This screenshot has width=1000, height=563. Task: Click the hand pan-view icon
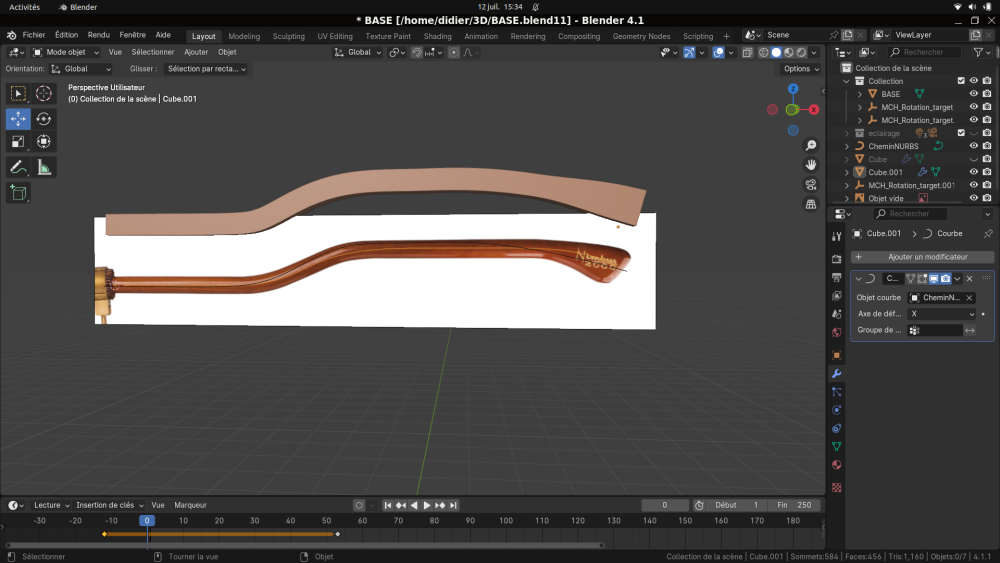click(811, 164)
